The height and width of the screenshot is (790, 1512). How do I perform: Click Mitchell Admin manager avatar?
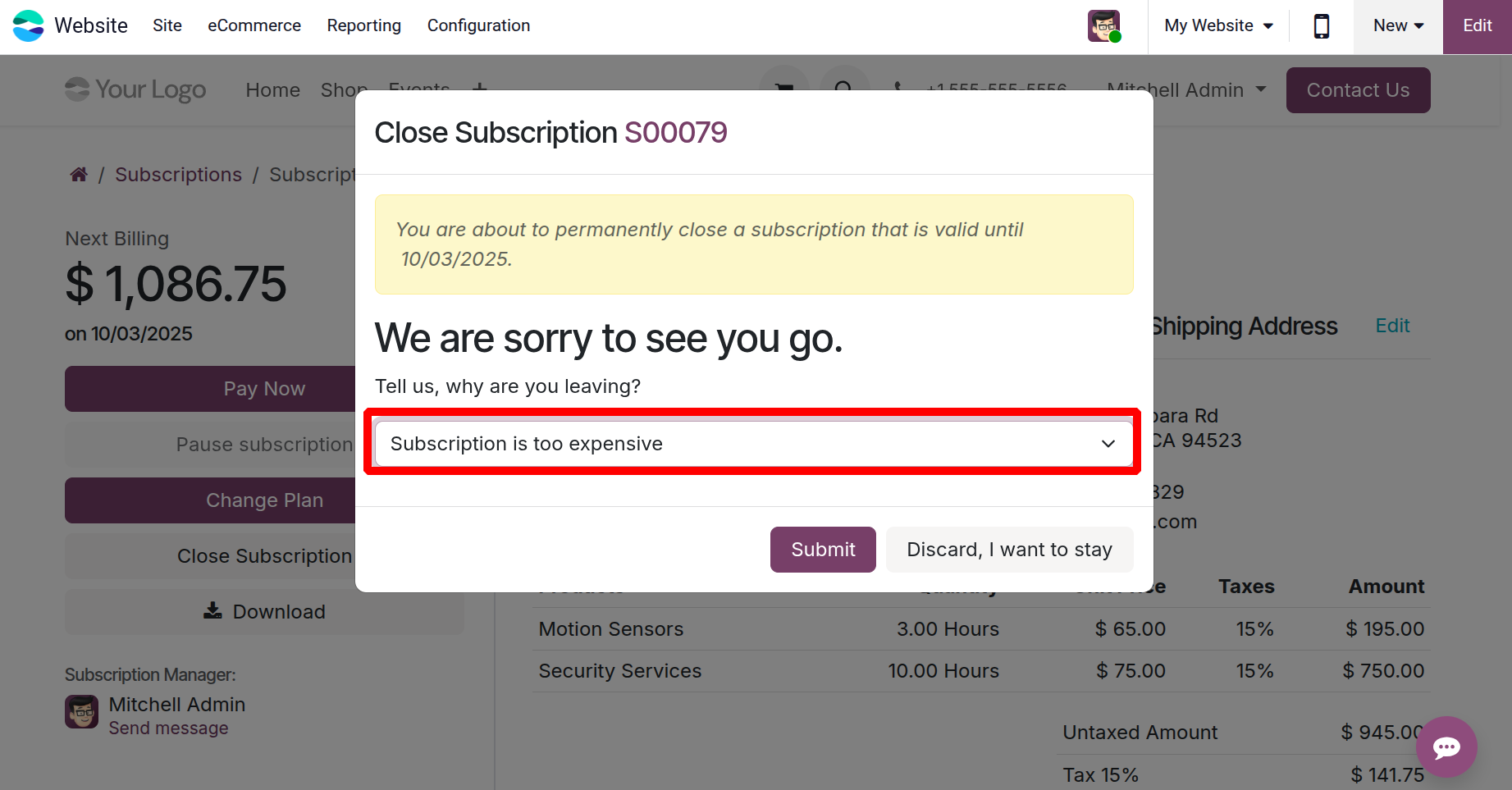pyautogui.click(x=82, y=712)
